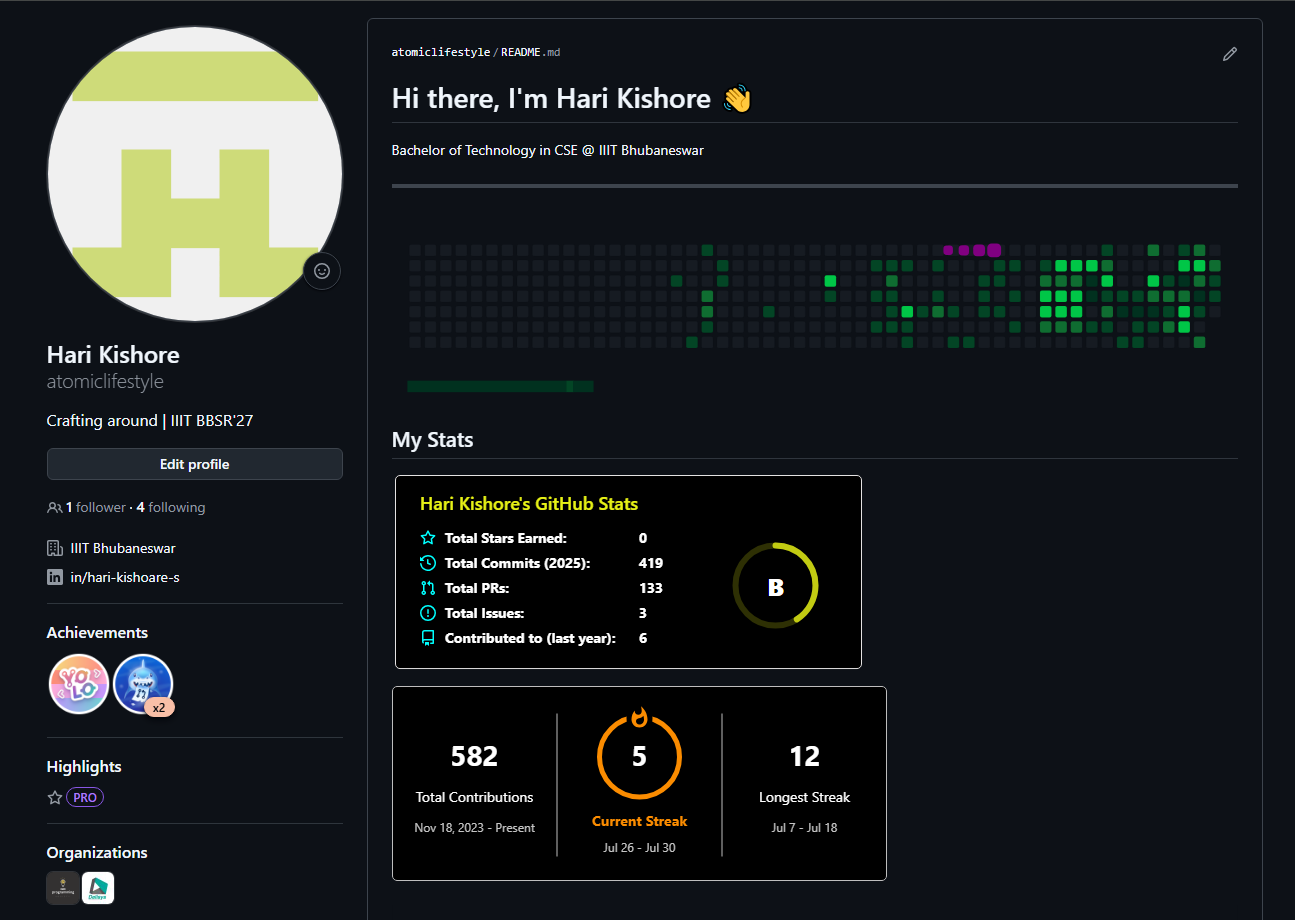This screenshot has height=920, width=1295.
Task: Select the building icon next to IIIT Bhubaneswar
Action: 53,548
